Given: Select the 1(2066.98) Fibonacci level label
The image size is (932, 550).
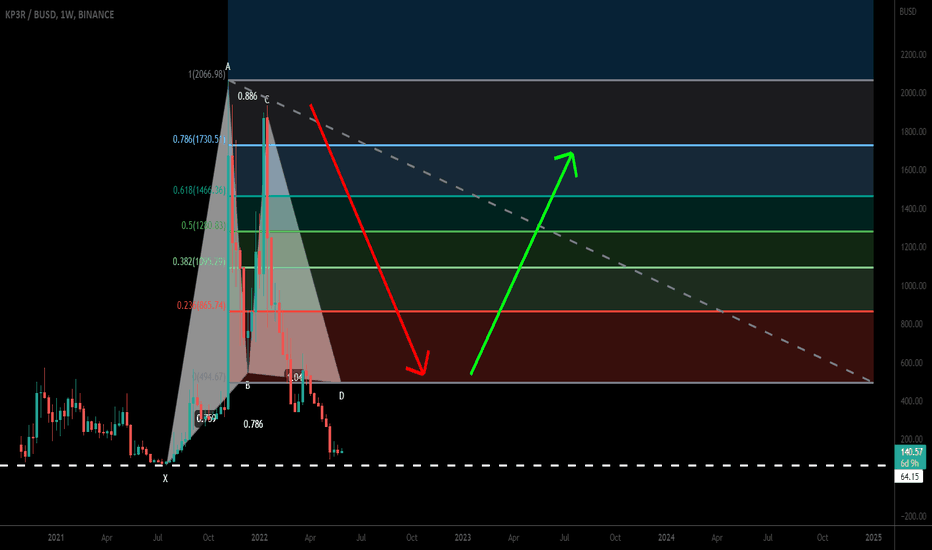Looking at the screenshot, I should (207, 74).
